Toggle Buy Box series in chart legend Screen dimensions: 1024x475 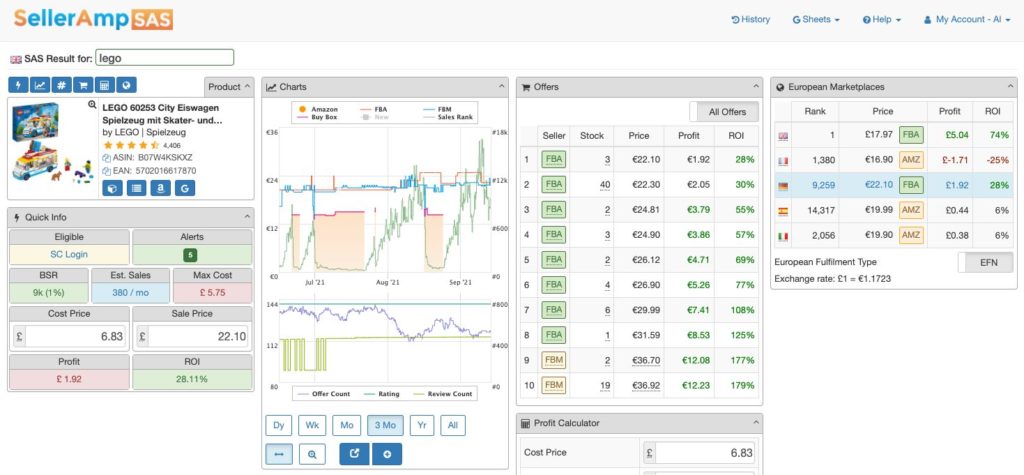pos(318,118)
